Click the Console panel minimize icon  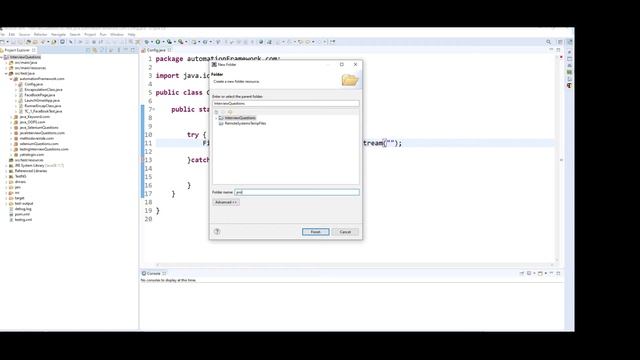tap(551, 273)
